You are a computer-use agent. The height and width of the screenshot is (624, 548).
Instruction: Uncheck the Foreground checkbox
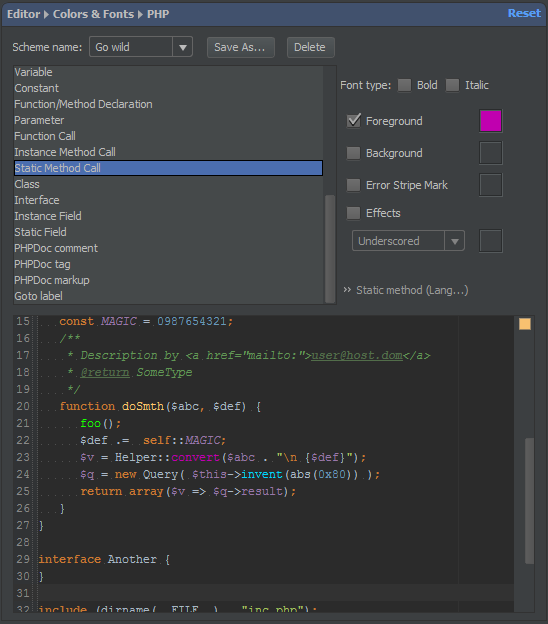pos(353,121)
